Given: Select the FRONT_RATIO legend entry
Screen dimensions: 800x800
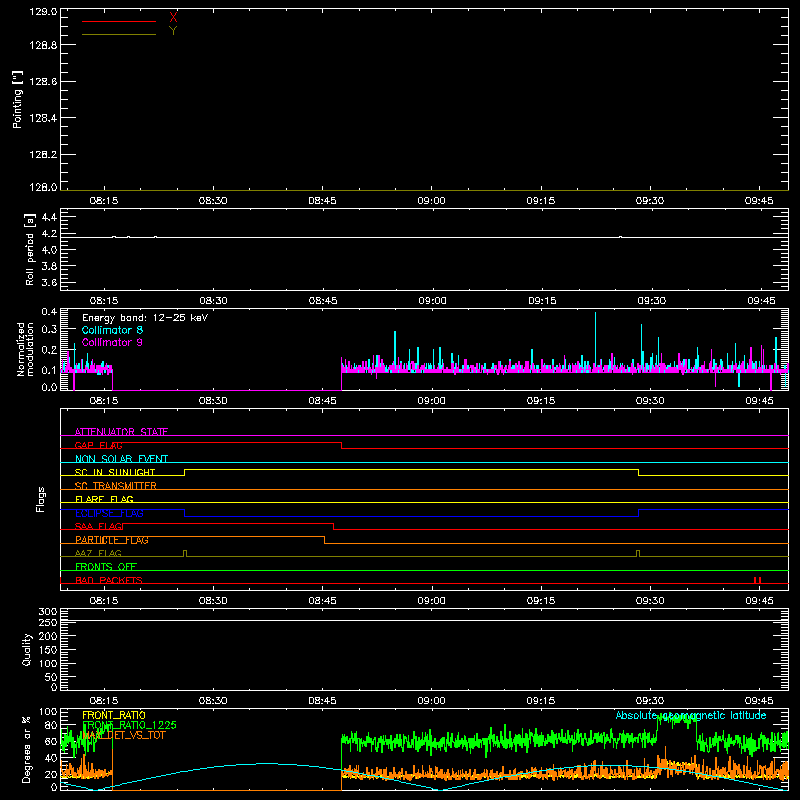Looking at the screenshot, I should point(114,715).
